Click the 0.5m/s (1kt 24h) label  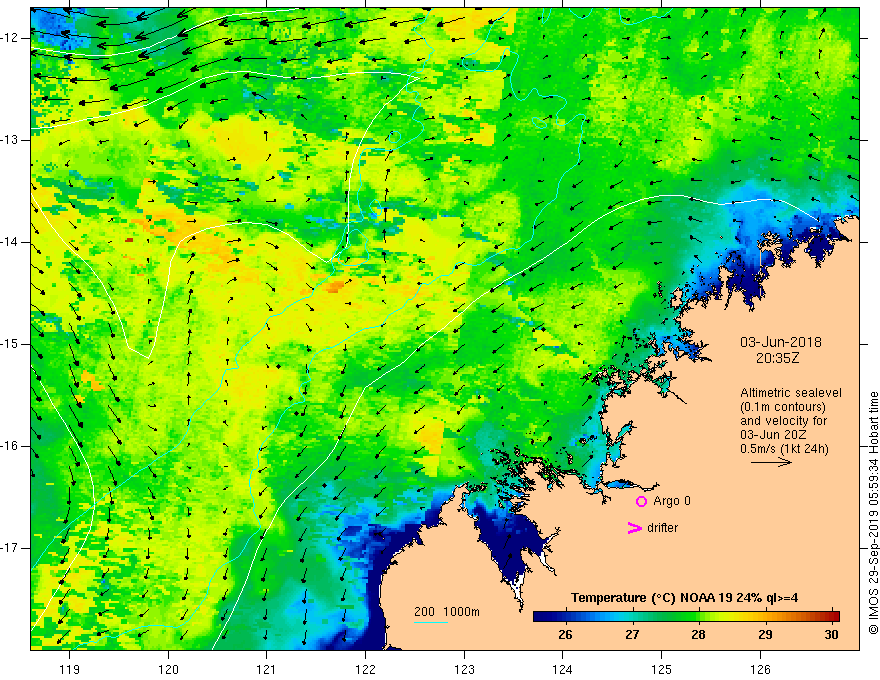(784, 449)
